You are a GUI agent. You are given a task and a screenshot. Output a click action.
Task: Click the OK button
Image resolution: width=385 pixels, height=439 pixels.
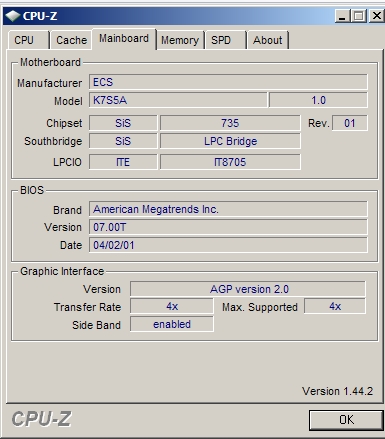(346, 420)
